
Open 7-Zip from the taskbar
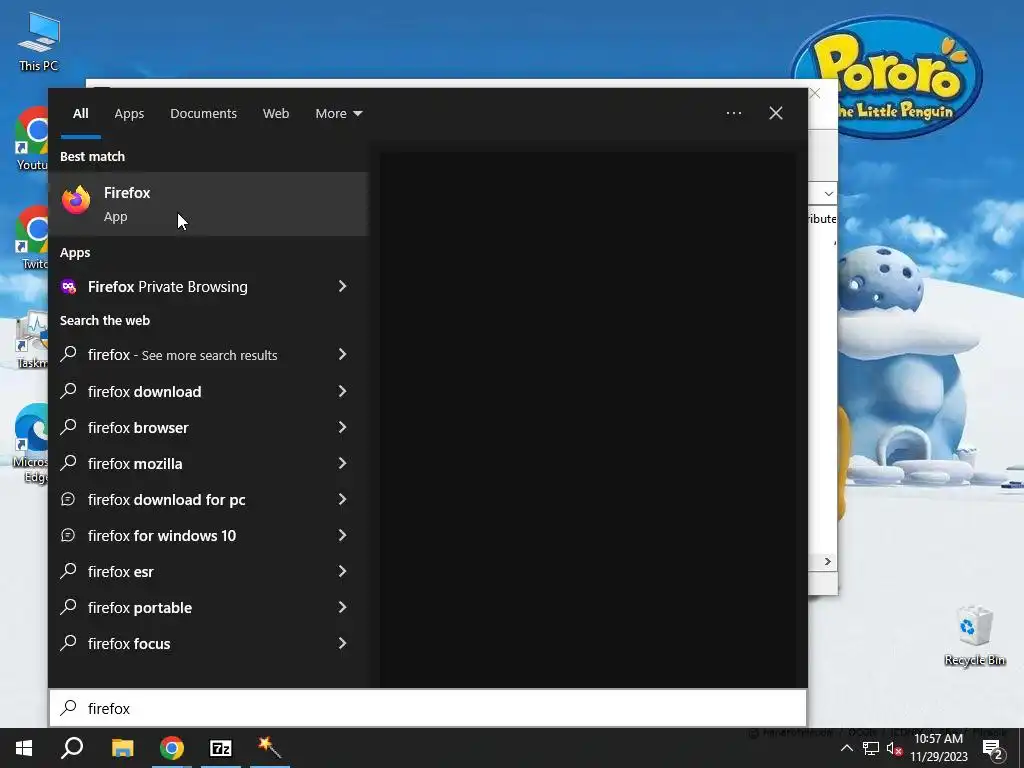221,748
